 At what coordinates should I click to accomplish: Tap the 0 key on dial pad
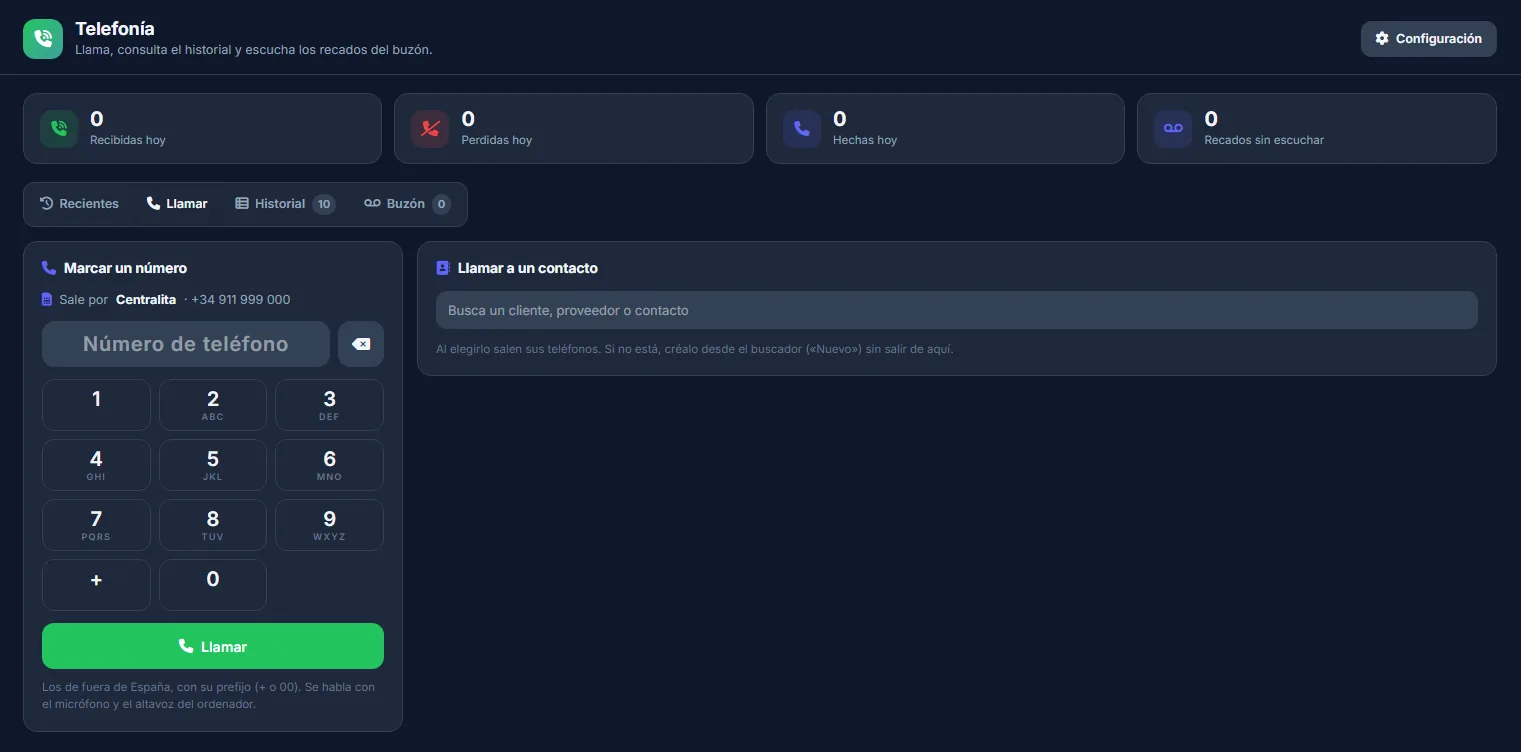coord(213,585)
